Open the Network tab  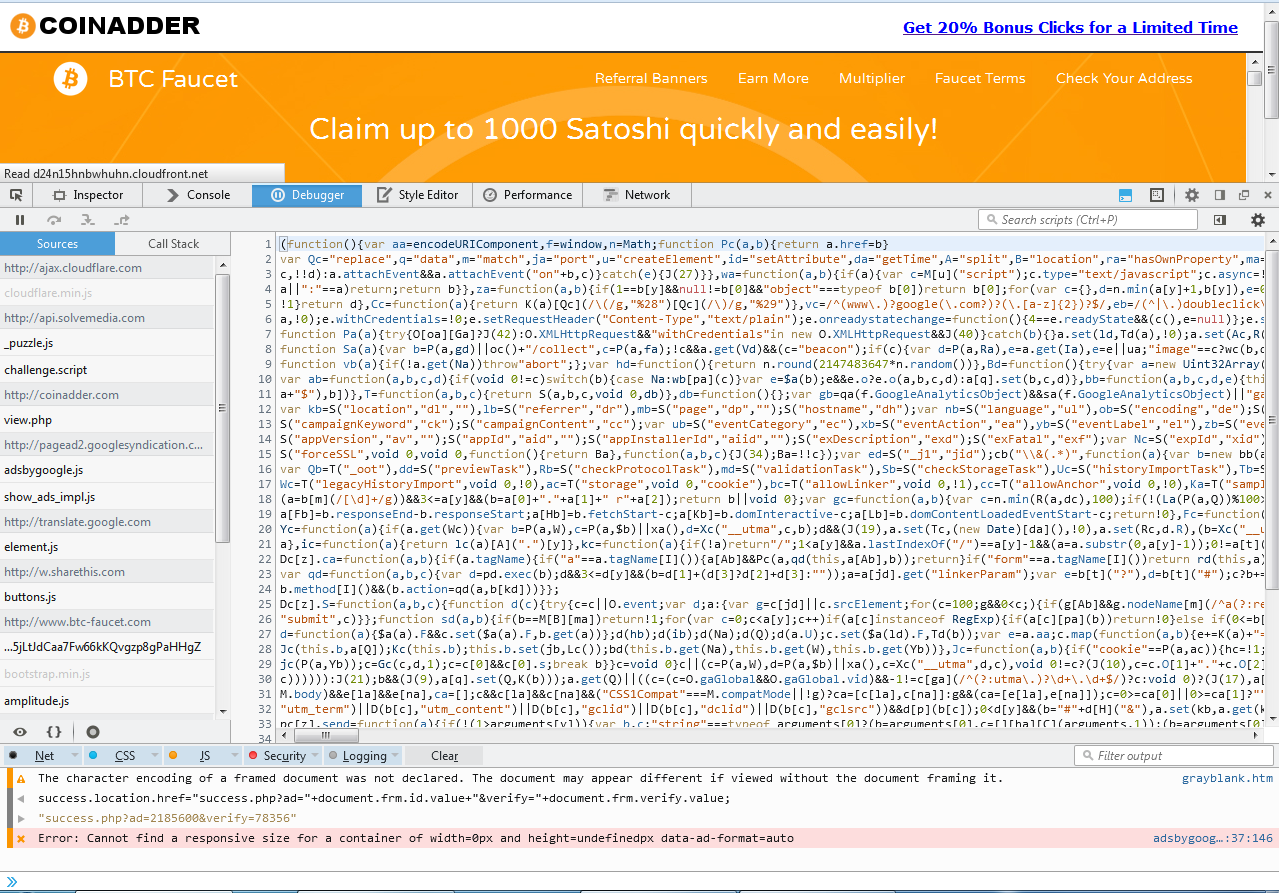click(637, 195)
